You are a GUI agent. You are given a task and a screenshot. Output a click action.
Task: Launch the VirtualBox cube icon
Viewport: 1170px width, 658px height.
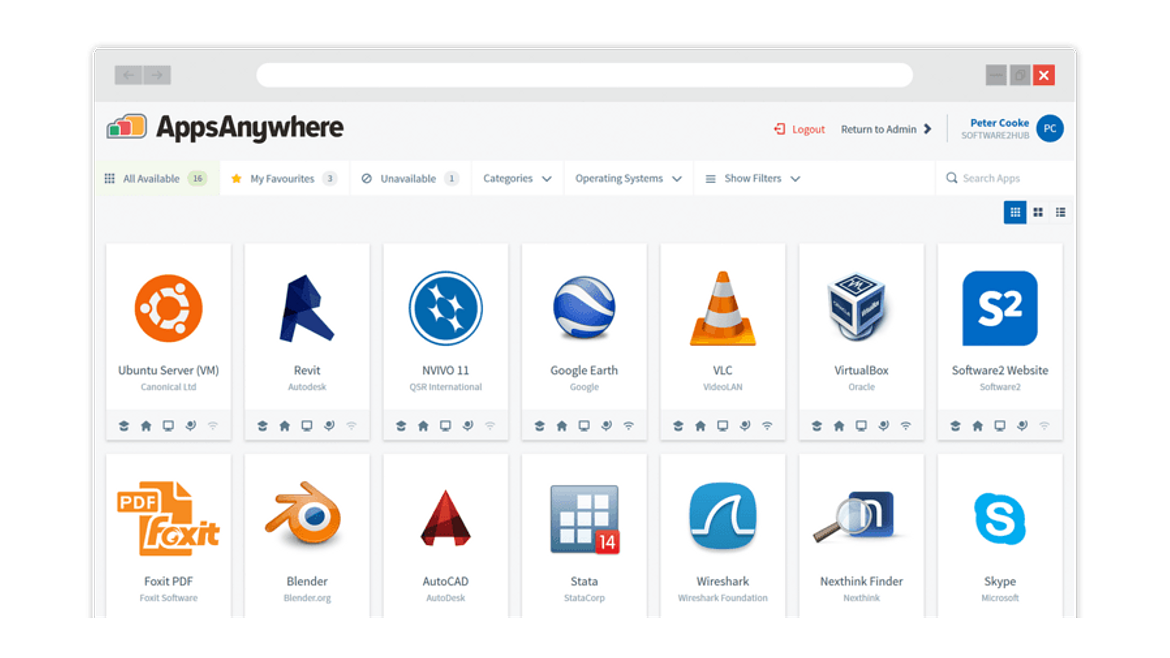point(857,307)
